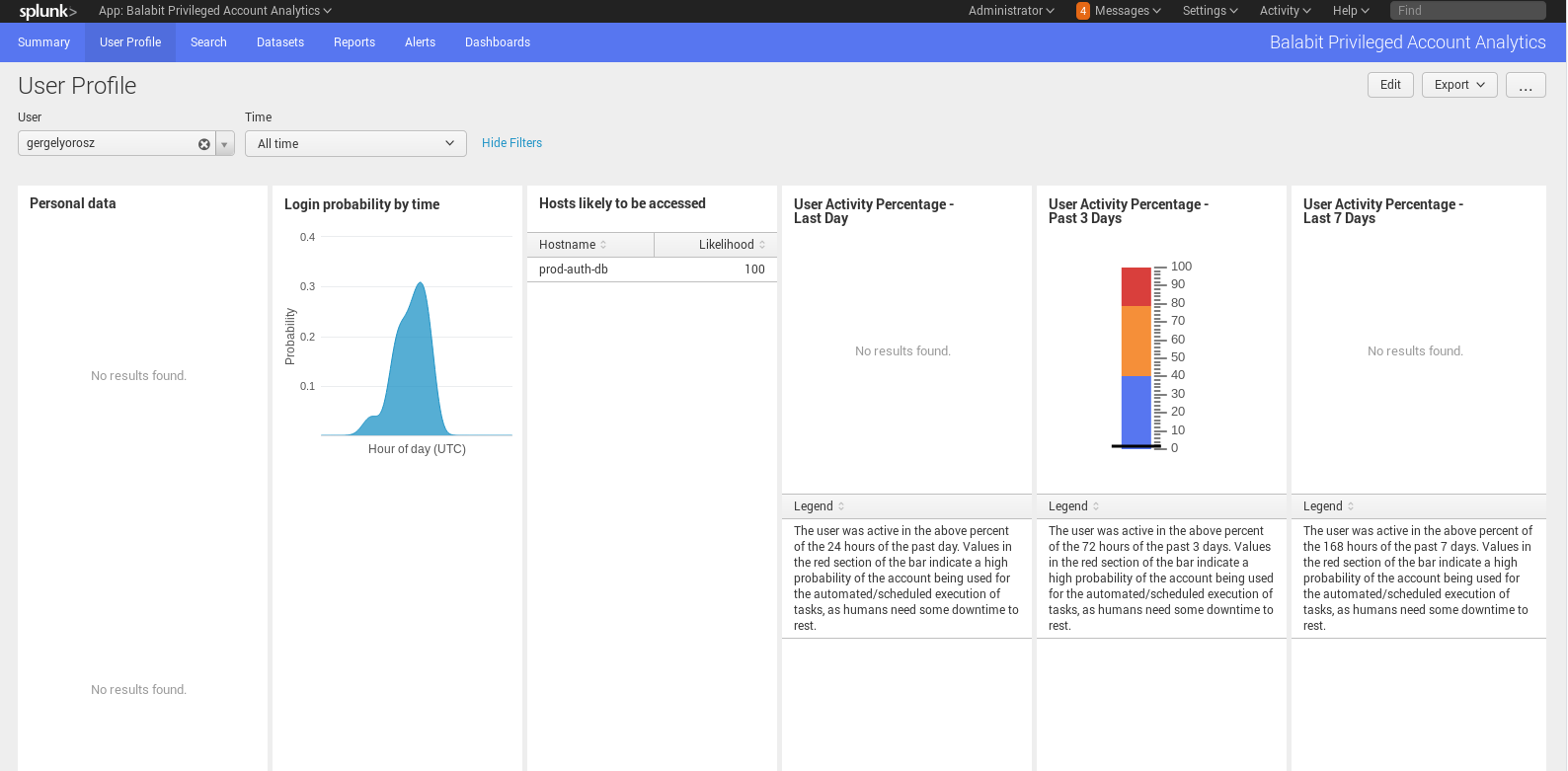Click the red section of the activity gauge

pyautogui.click(x=1137, y=286)
